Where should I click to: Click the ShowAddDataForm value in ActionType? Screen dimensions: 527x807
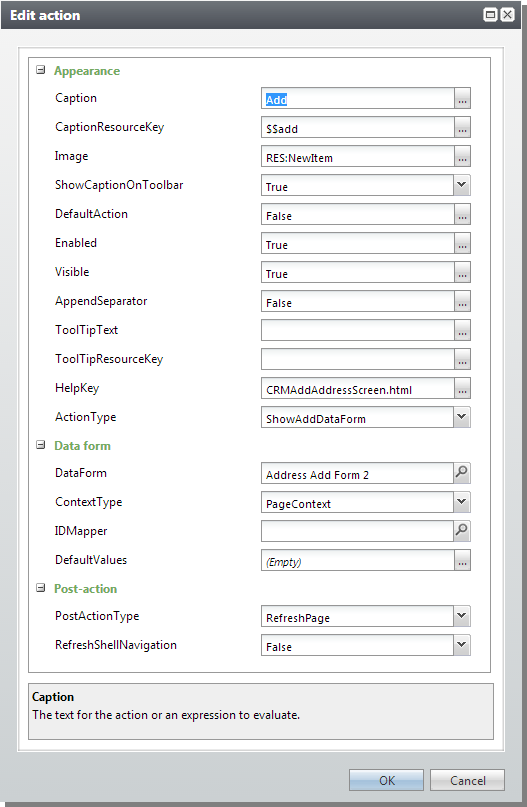coord(315,419)
